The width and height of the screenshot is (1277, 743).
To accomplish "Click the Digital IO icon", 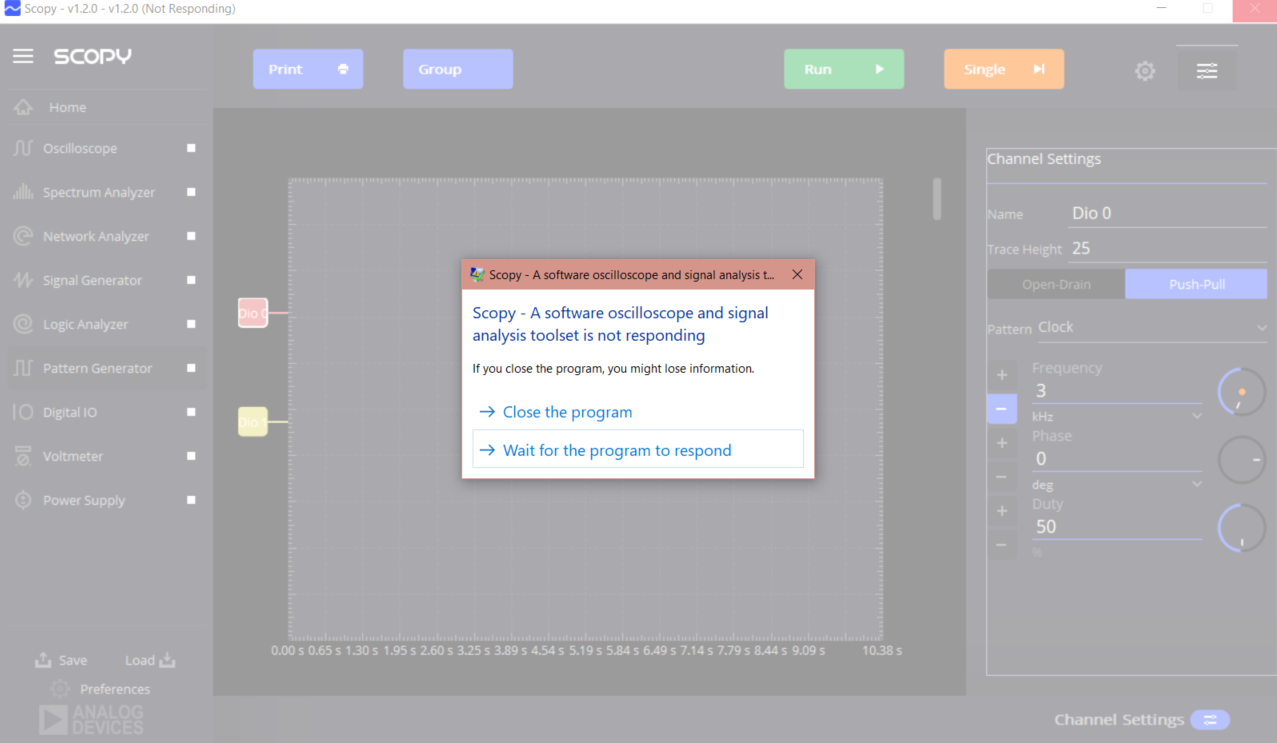I will (x=23, y=412).
